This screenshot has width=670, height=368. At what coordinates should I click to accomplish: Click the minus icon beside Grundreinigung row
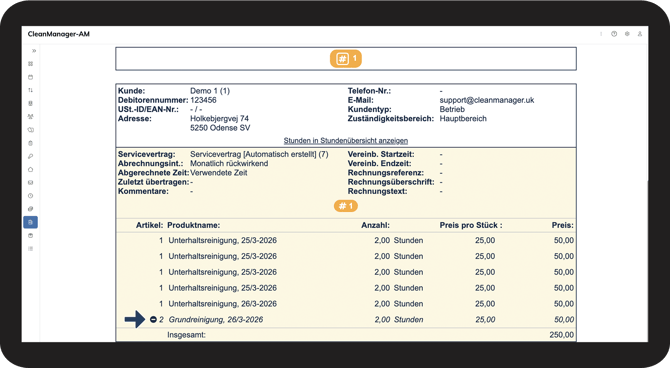(153, 319)
